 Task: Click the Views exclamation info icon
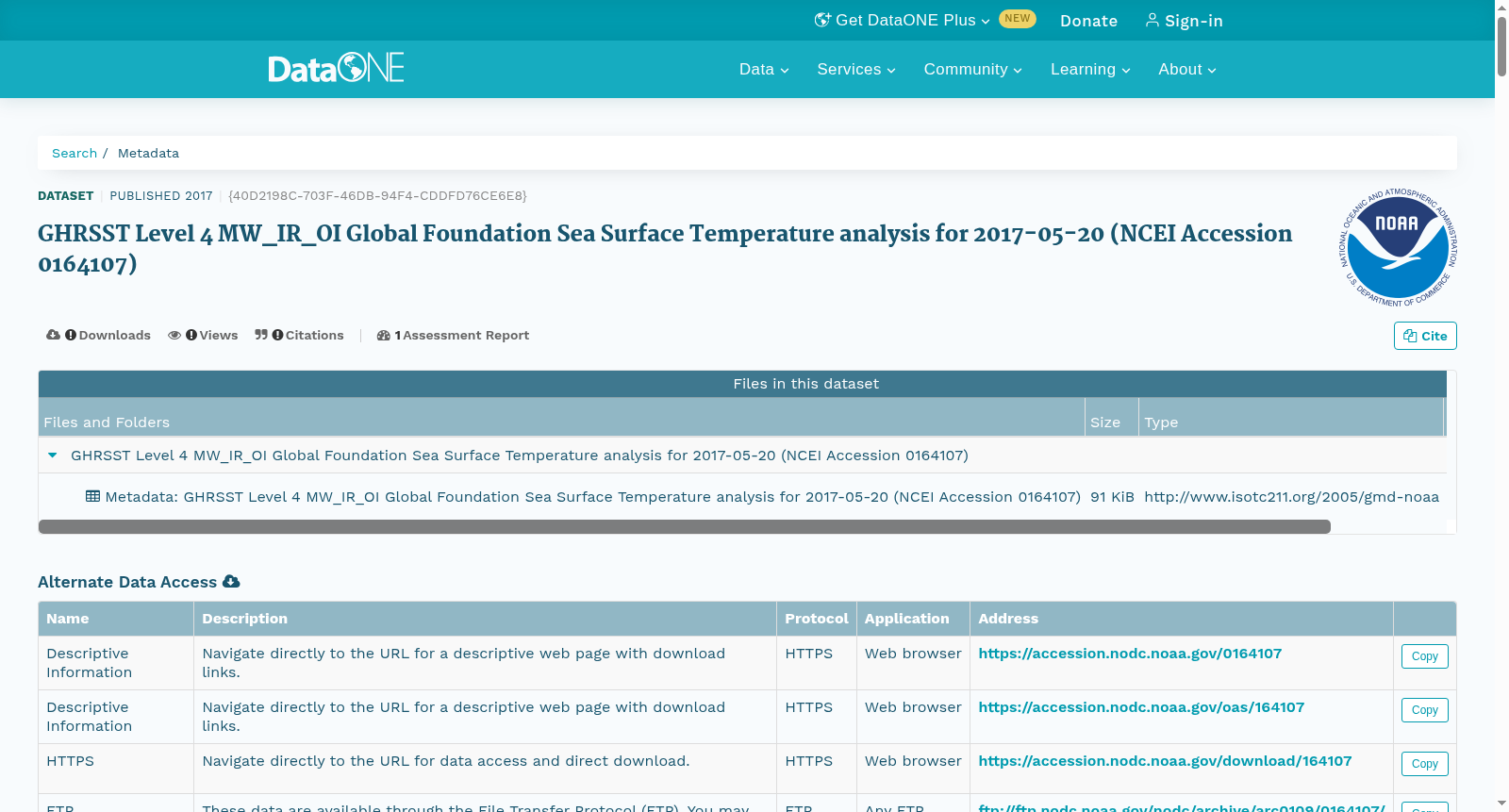click(191, 335)
